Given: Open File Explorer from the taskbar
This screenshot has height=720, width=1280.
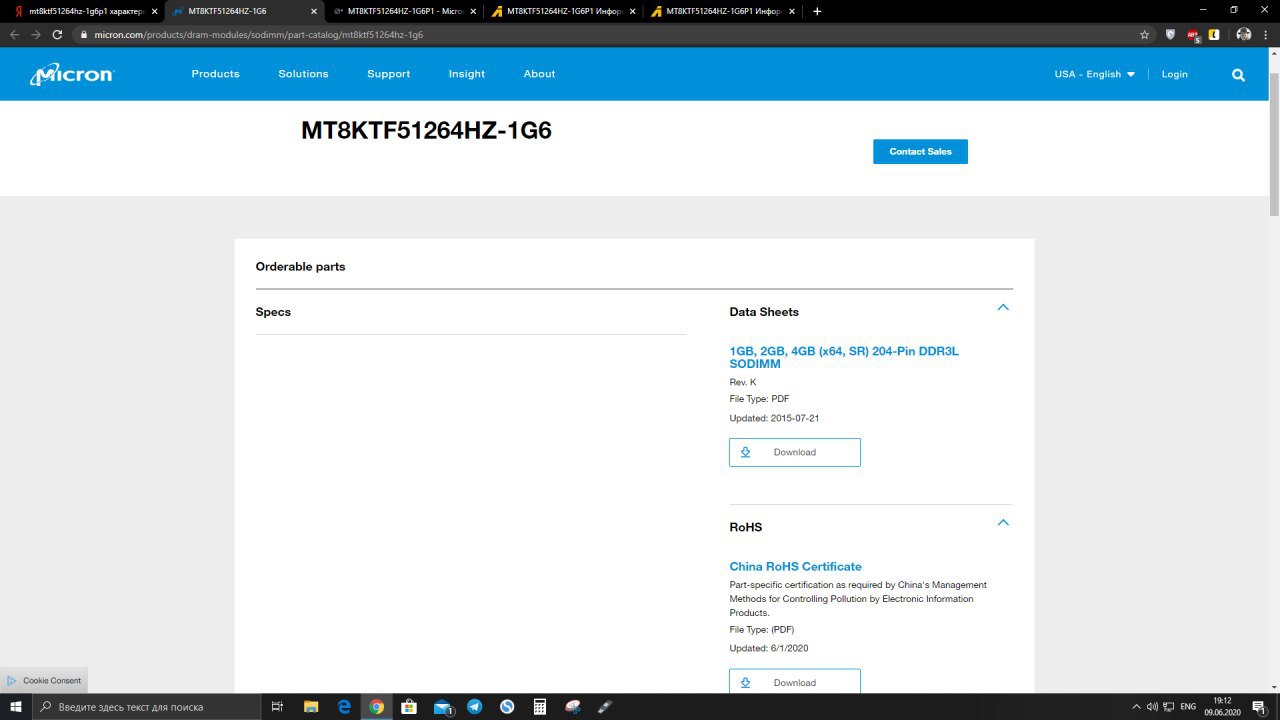Looking at the screenshot, I should [x=311, y=706].
